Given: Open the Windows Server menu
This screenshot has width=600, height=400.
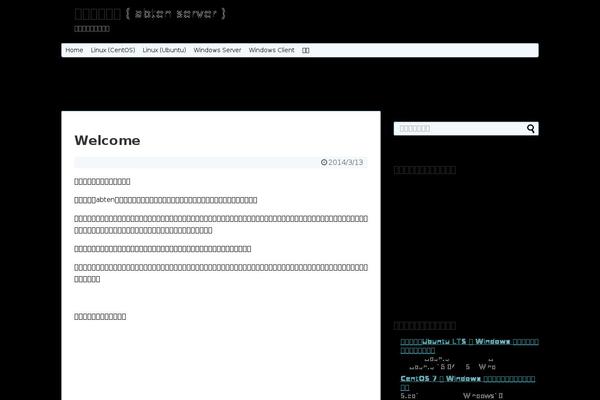Looking at the screenshot, I should click(x=217, y=50).
